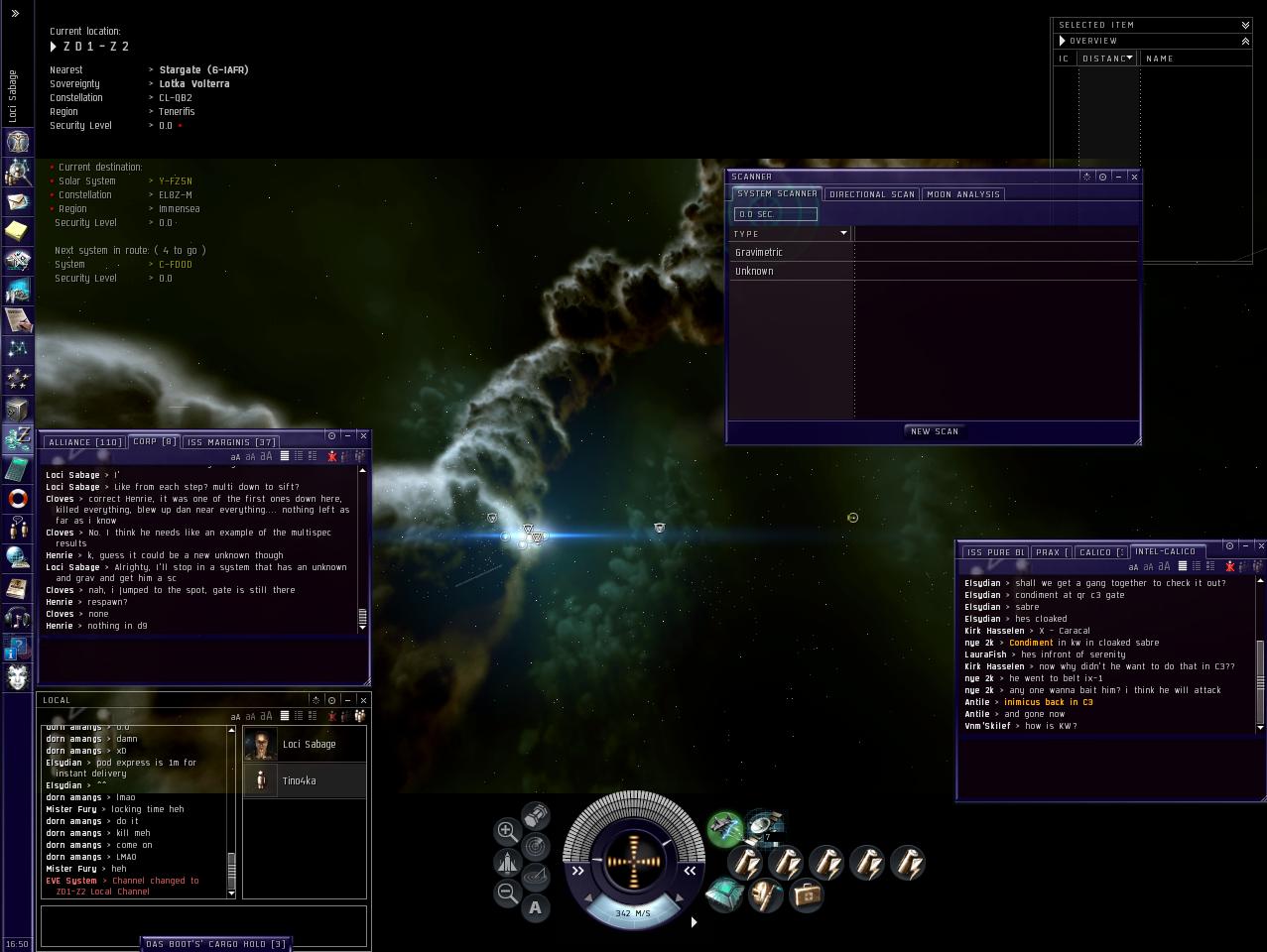
Task: Toggle member list icon in Local chat
Action: pyautogui.click(x=359, y=716)
